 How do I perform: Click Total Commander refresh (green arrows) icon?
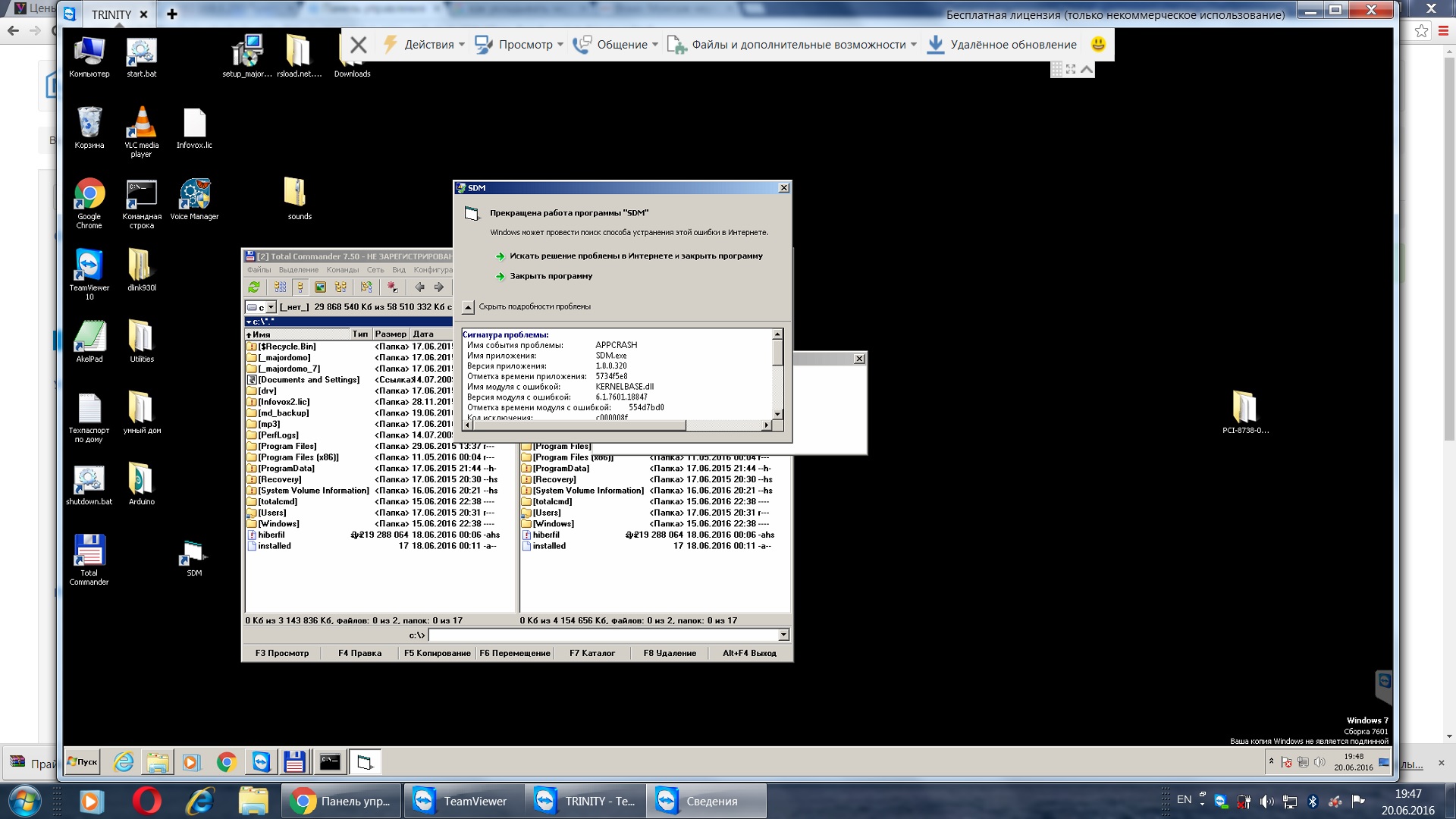pos(254,287)
